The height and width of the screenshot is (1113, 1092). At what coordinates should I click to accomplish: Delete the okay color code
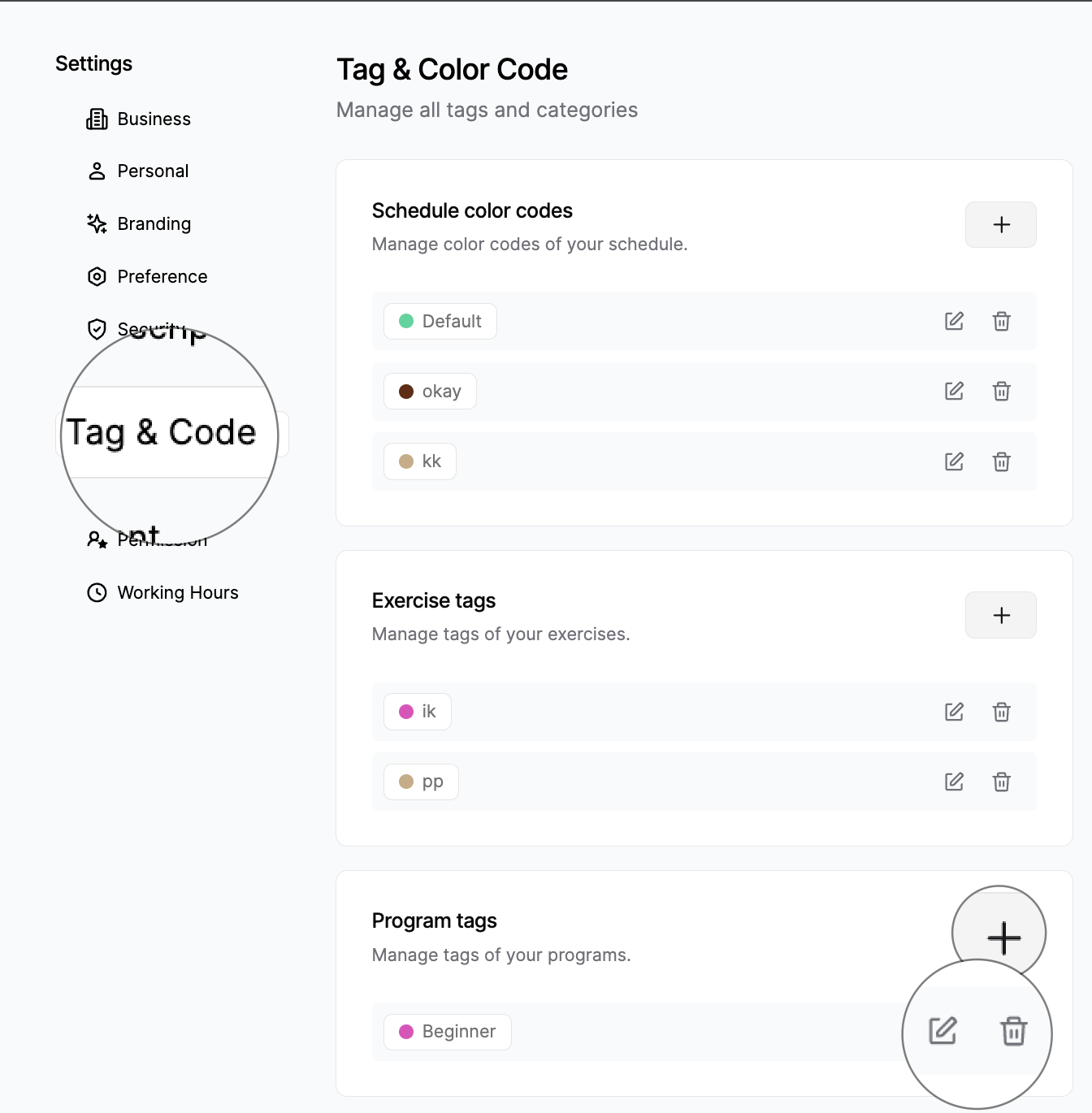pyautogui.click(x=1001, y=391)
